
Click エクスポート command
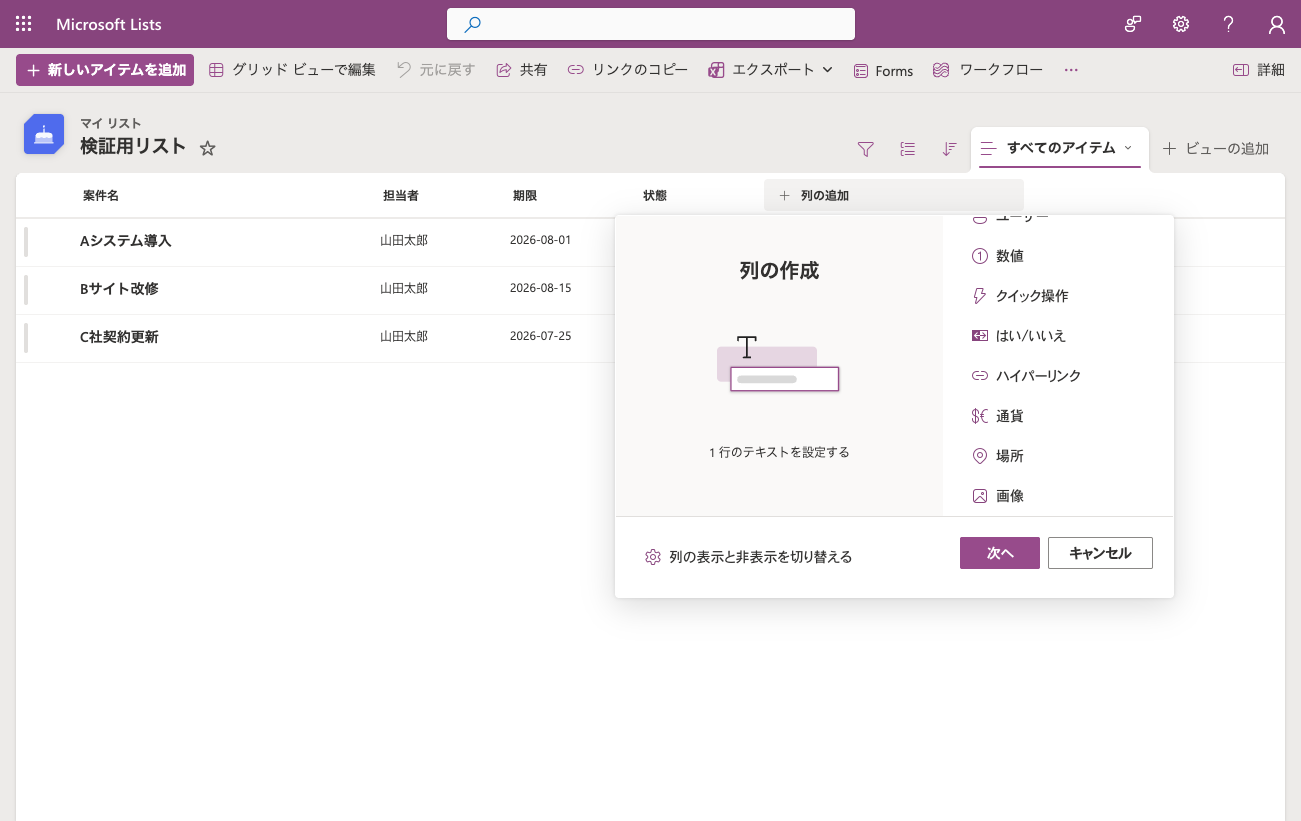pos(762,70)
